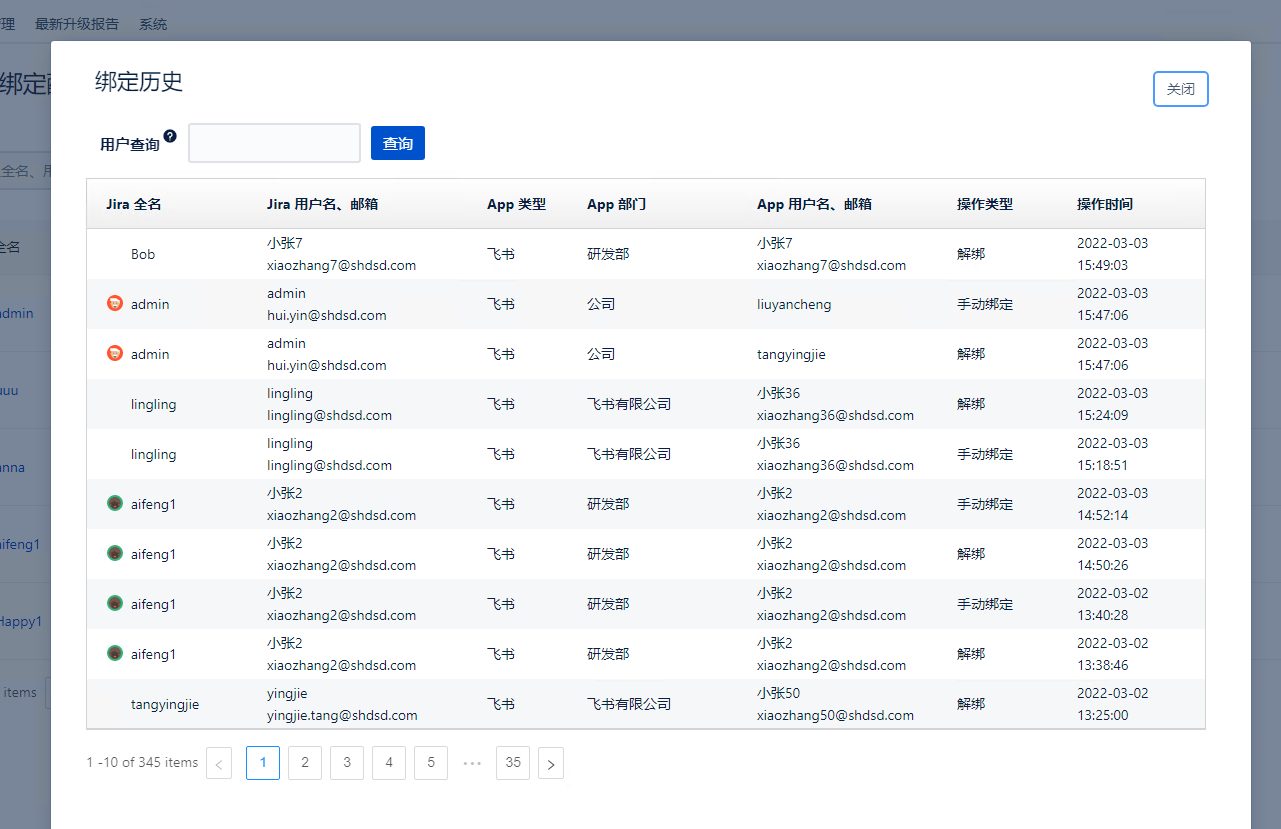Jump to last page 35
This screenshot has width=1281, height=829.
click(513, 763)
